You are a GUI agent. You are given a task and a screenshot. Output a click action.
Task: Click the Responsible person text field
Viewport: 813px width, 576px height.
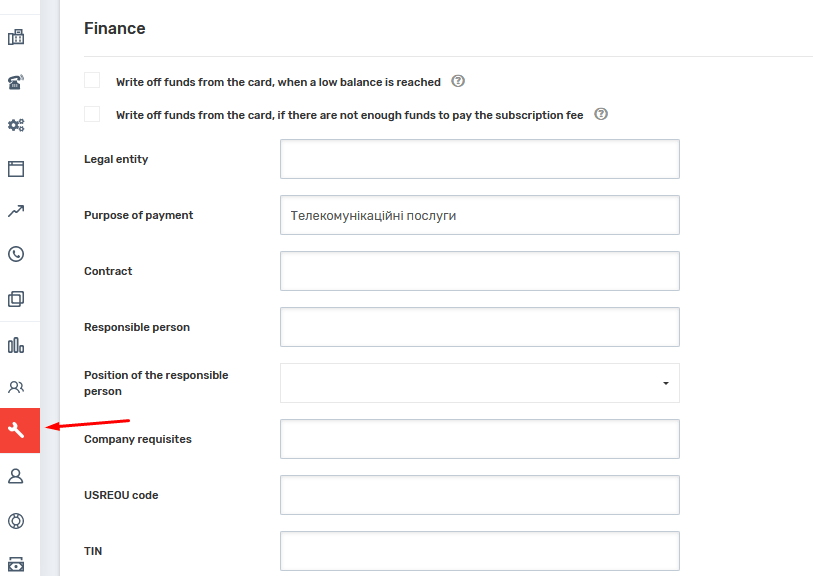click(x=480, y=327)
